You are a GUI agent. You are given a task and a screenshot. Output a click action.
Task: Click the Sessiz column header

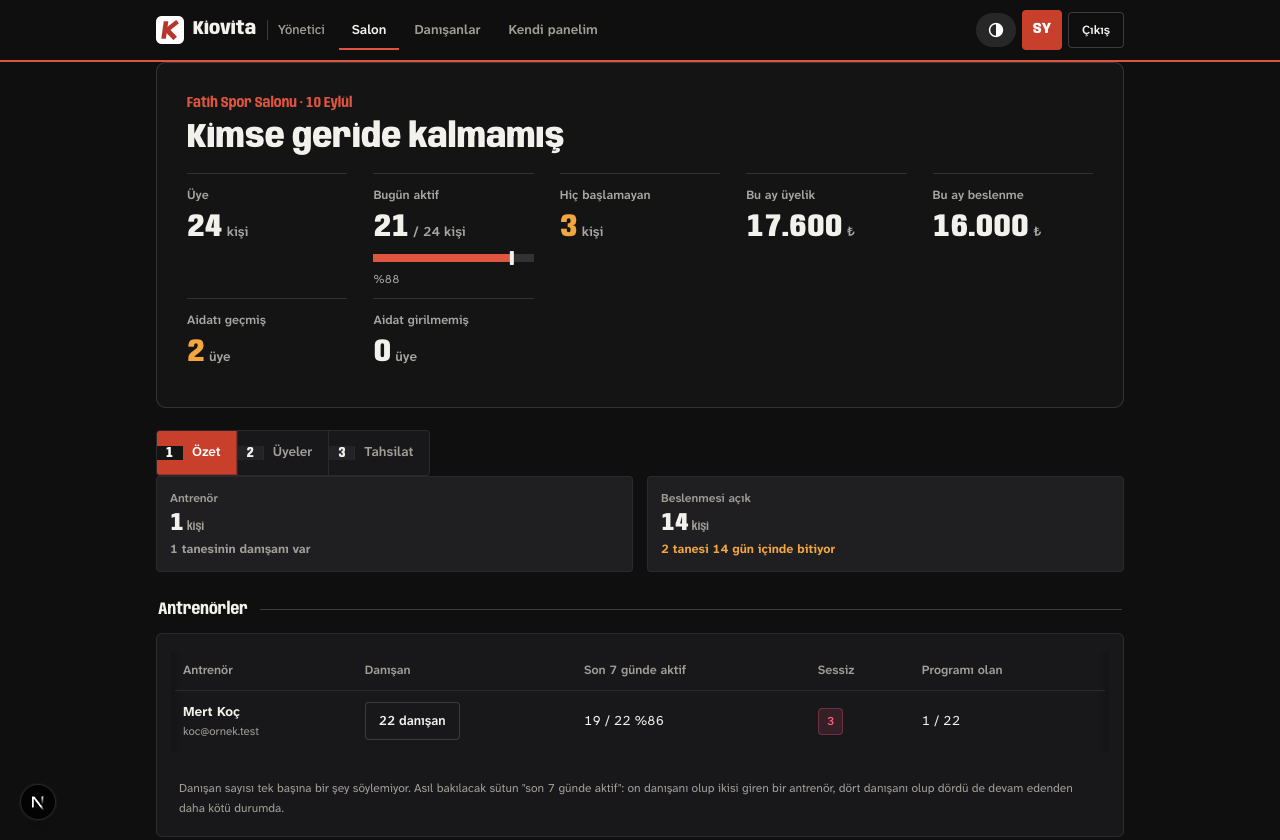point(836,670)
